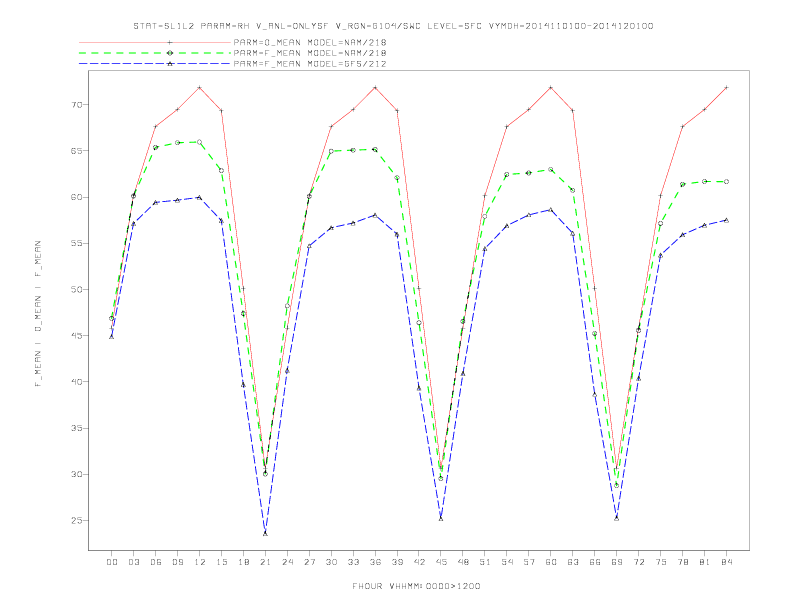Click green circle data point at hour 60
Viewport: 792px width, 612px height.
coord(551,170)
